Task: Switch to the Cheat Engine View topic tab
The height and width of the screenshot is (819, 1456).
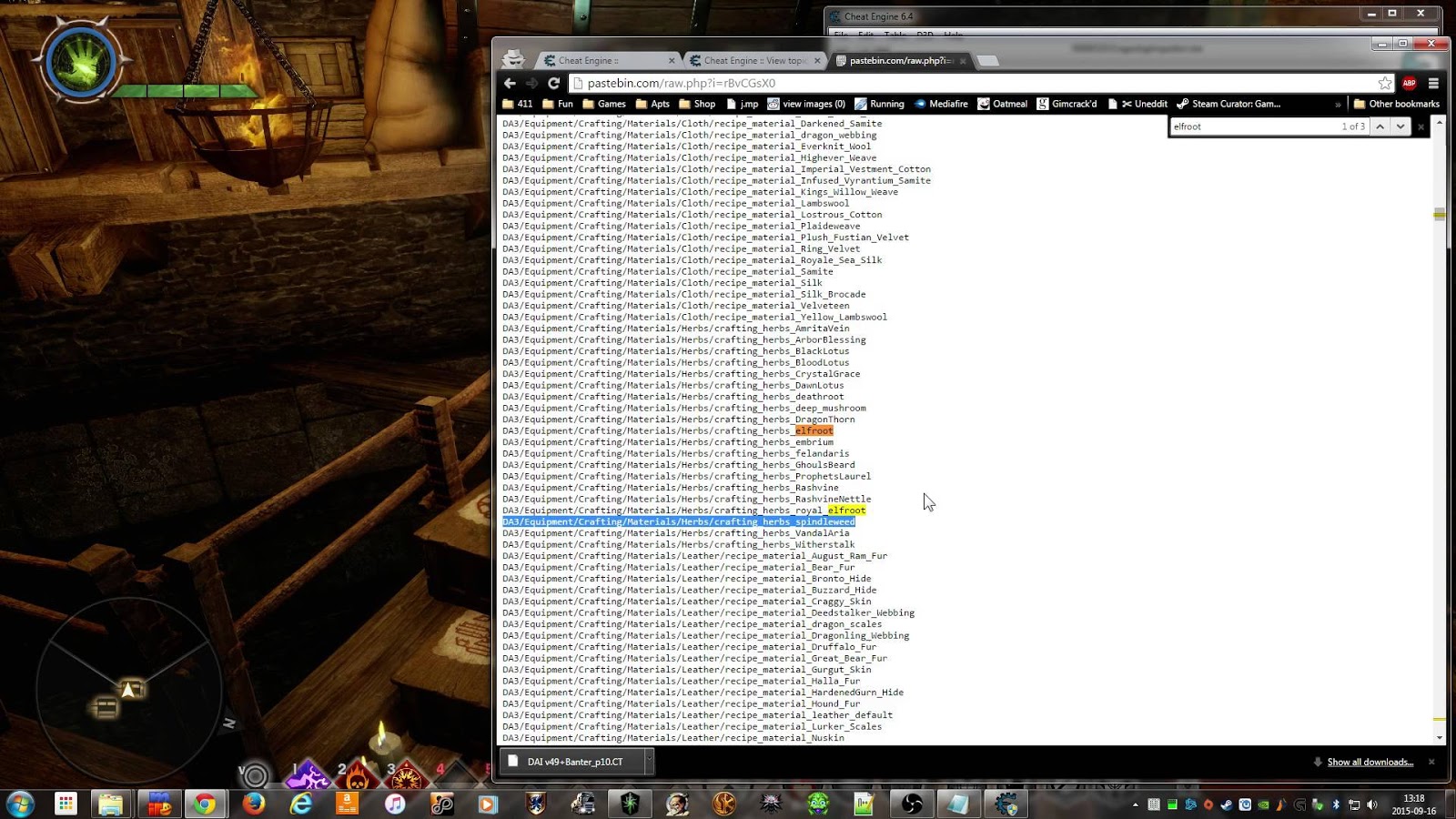Action: pyautogui.click(x=753, y=61)
